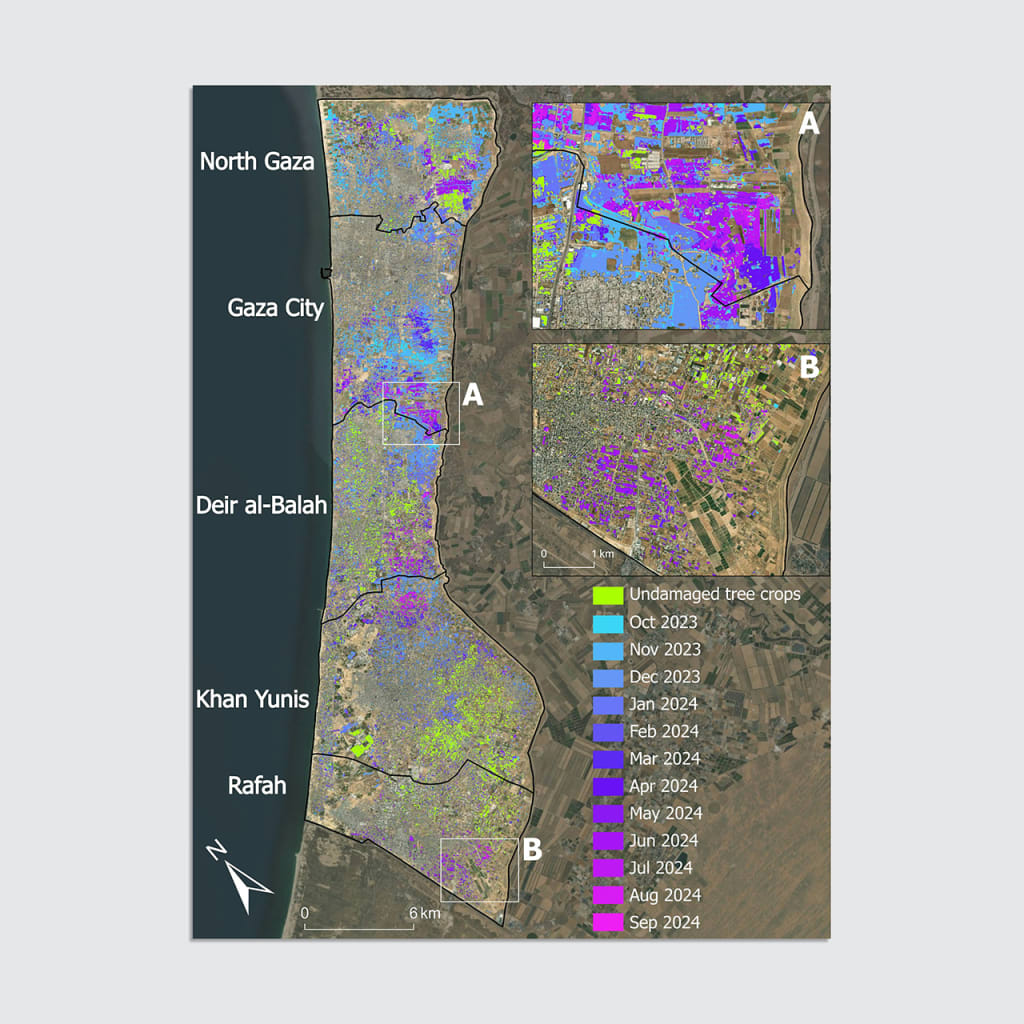Click the Aug 2024 legend text label
Screen dimensions: 1024x1024
point(664,895)
